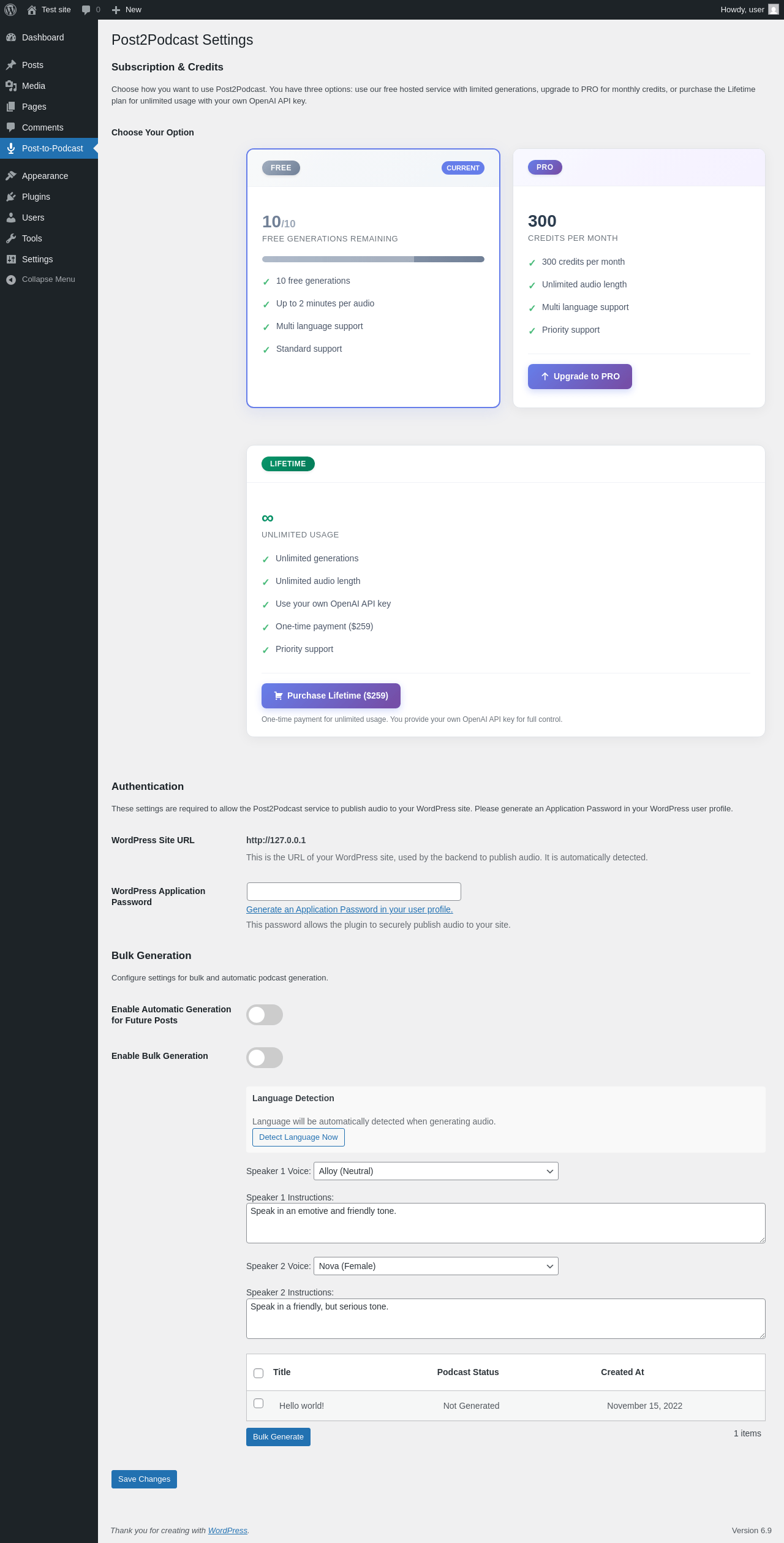The image size is (784, 1543).
Task: Open the Test site home icon
Action: pyautogui.click(x=32, y=10)
